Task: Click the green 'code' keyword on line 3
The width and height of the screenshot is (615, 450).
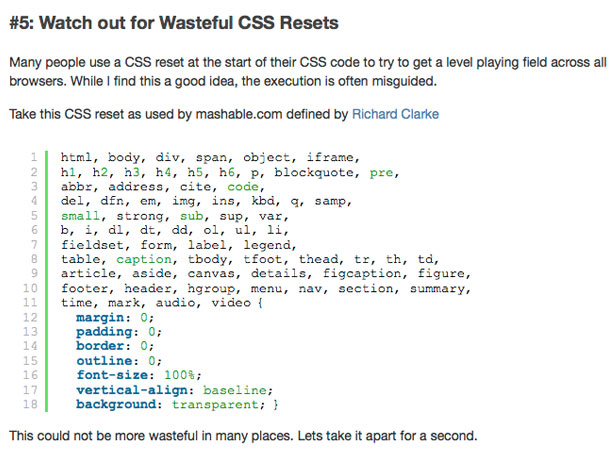Action: pos(243,187)
